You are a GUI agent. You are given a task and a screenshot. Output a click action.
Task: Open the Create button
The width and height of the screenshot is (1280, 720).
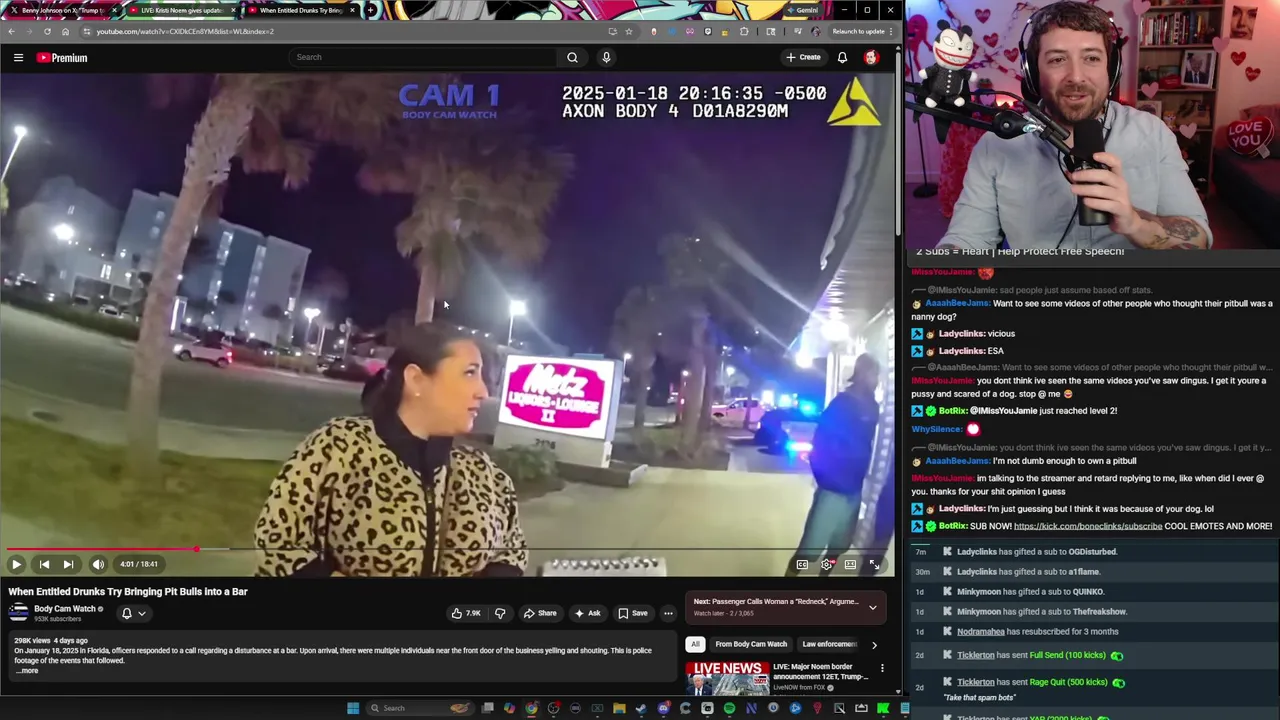click(x=803, y=57)
